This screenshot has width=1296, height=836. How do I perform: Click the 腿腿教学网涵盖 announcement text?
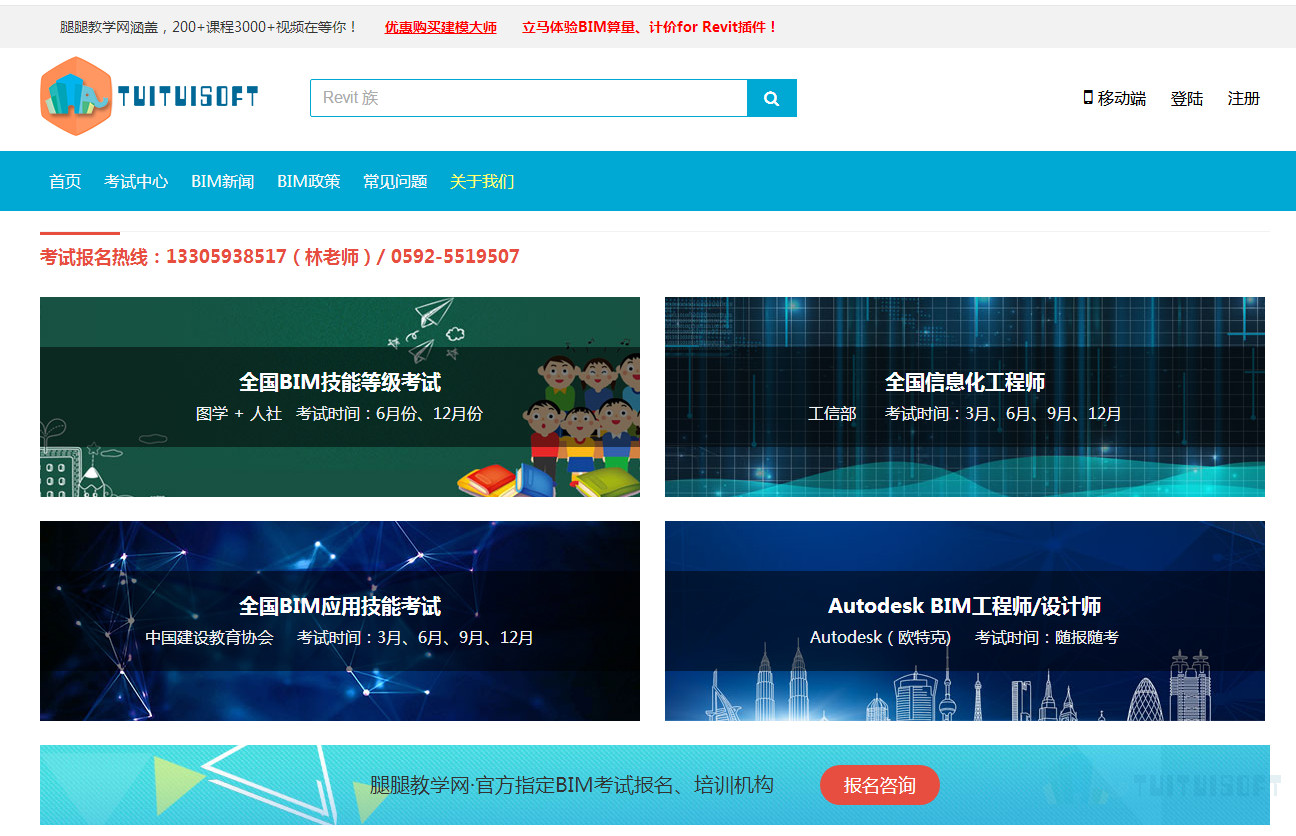coord(209,27)
